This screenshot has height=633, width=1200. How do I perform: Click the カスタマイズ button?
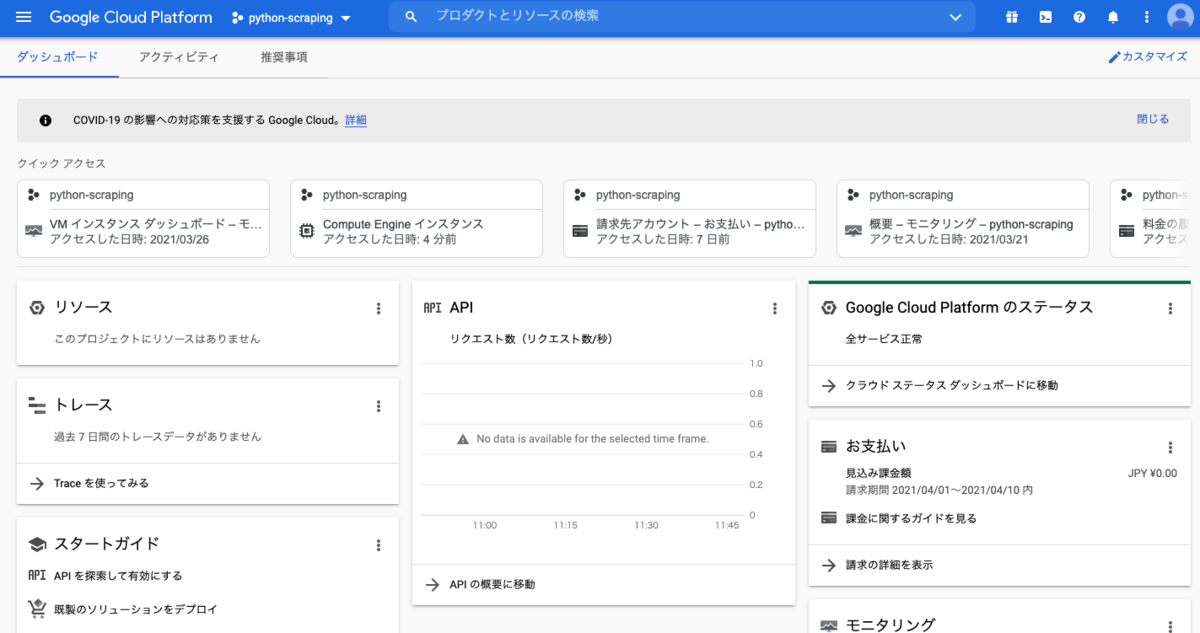(x=1147, y=57)
